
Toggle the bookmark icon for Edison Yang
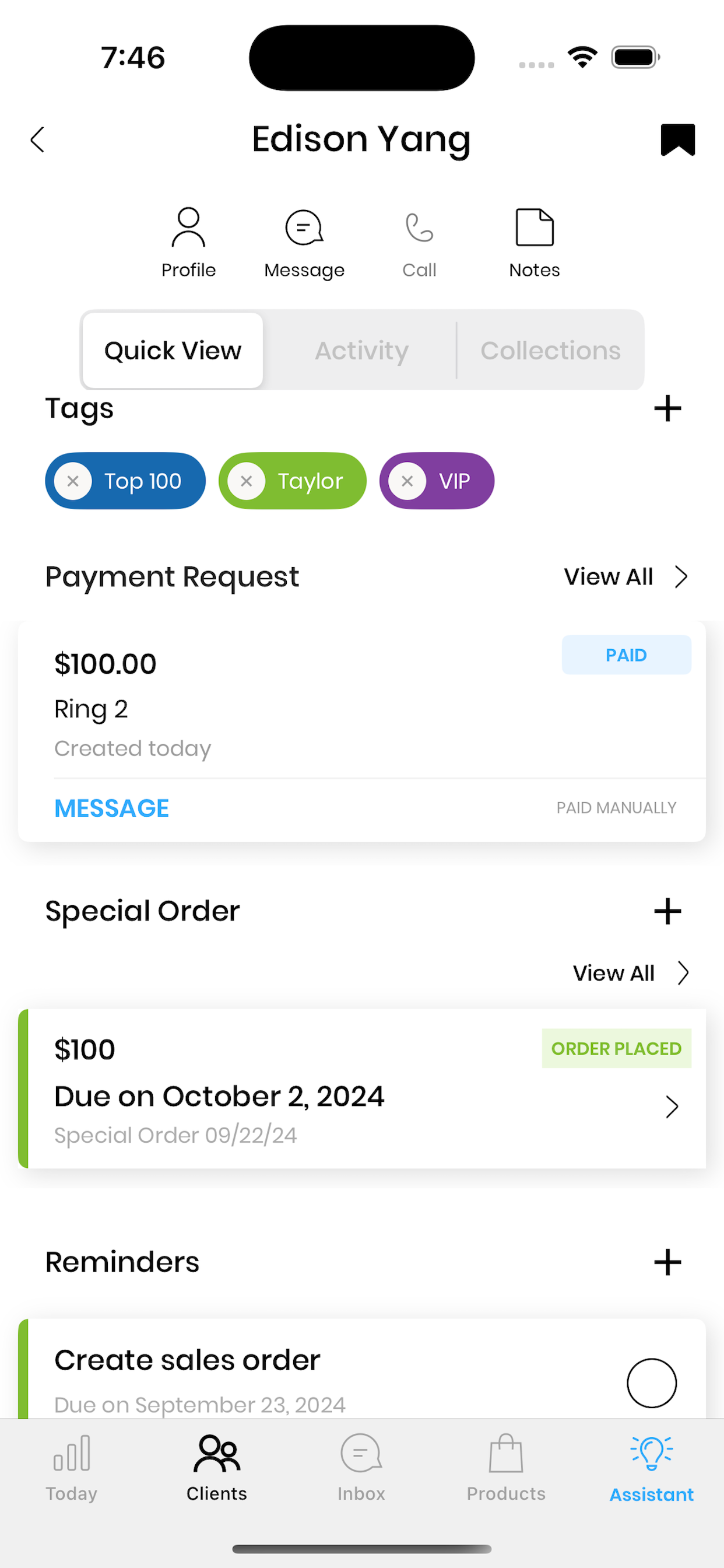(x=678, y=140)
